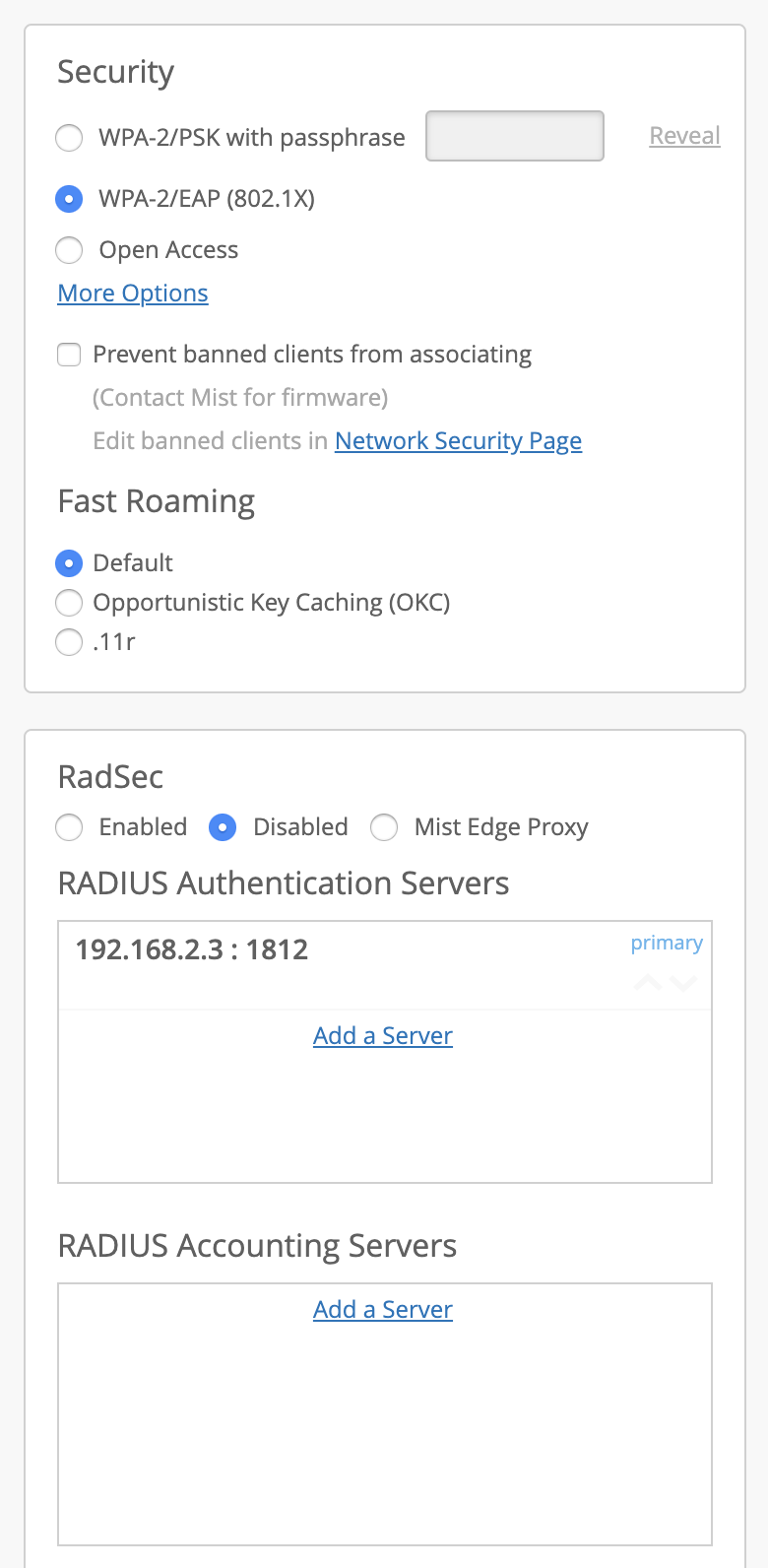The height and width of the screenshot is (1568, 768).
Task: Add a RADIUS accounting server
Action: click(383, 1310)
